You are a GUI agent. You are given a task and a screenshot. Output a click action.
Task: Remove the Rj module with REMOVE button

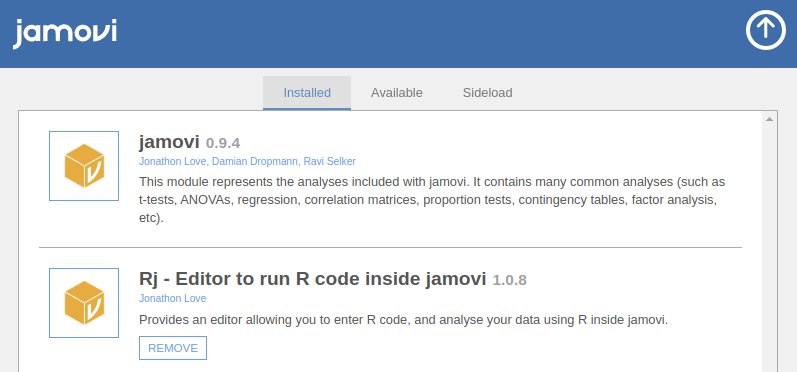pos(173,348)
